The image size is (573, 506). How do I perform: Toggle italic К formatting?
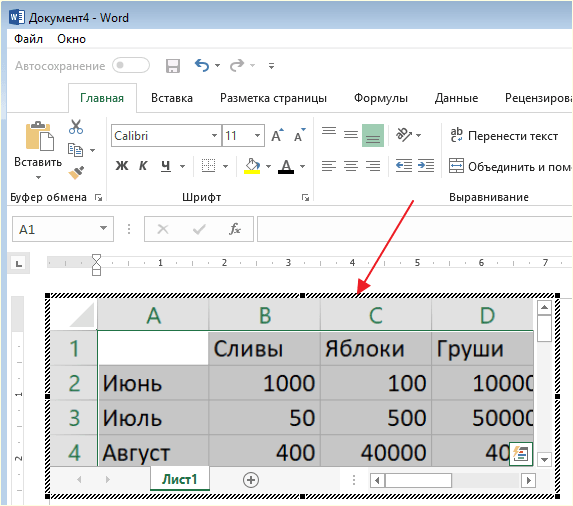click(x=143, y=166)
